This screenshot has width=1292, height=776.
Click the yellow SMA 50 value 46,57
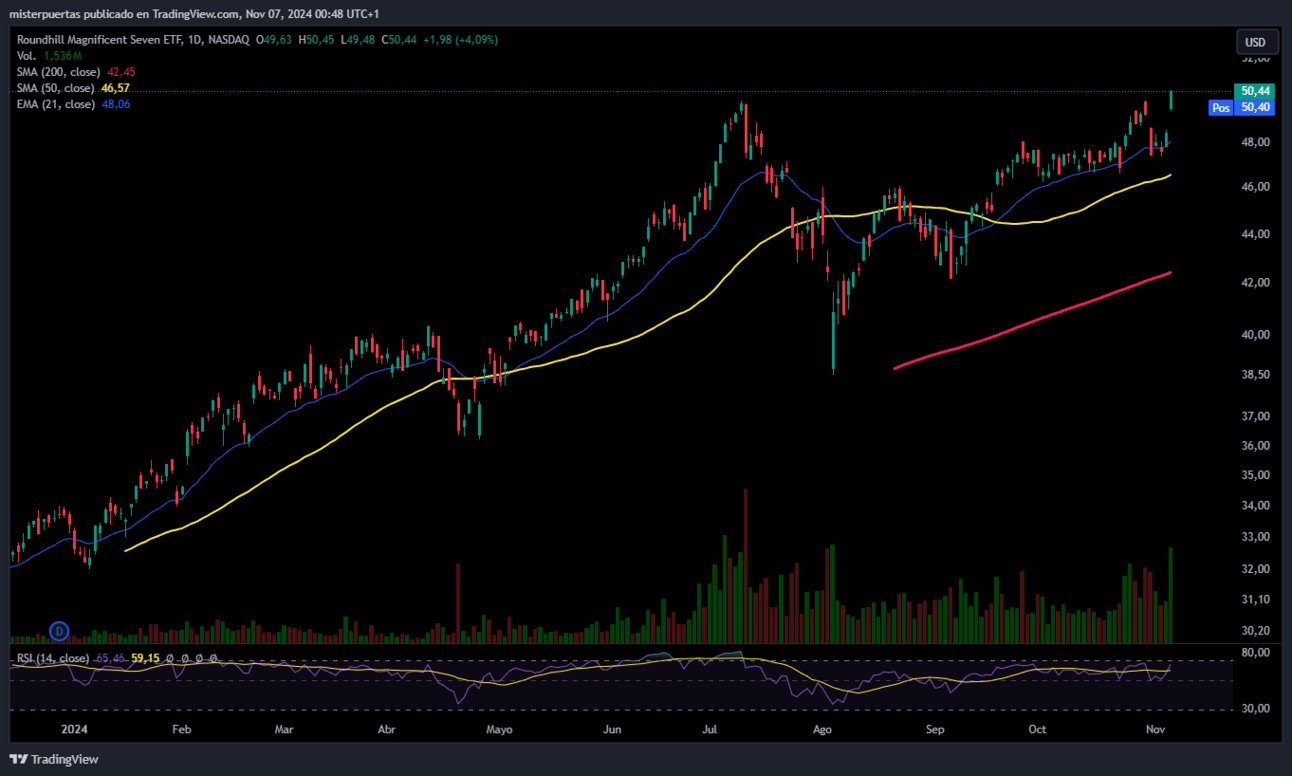[115, 88]
